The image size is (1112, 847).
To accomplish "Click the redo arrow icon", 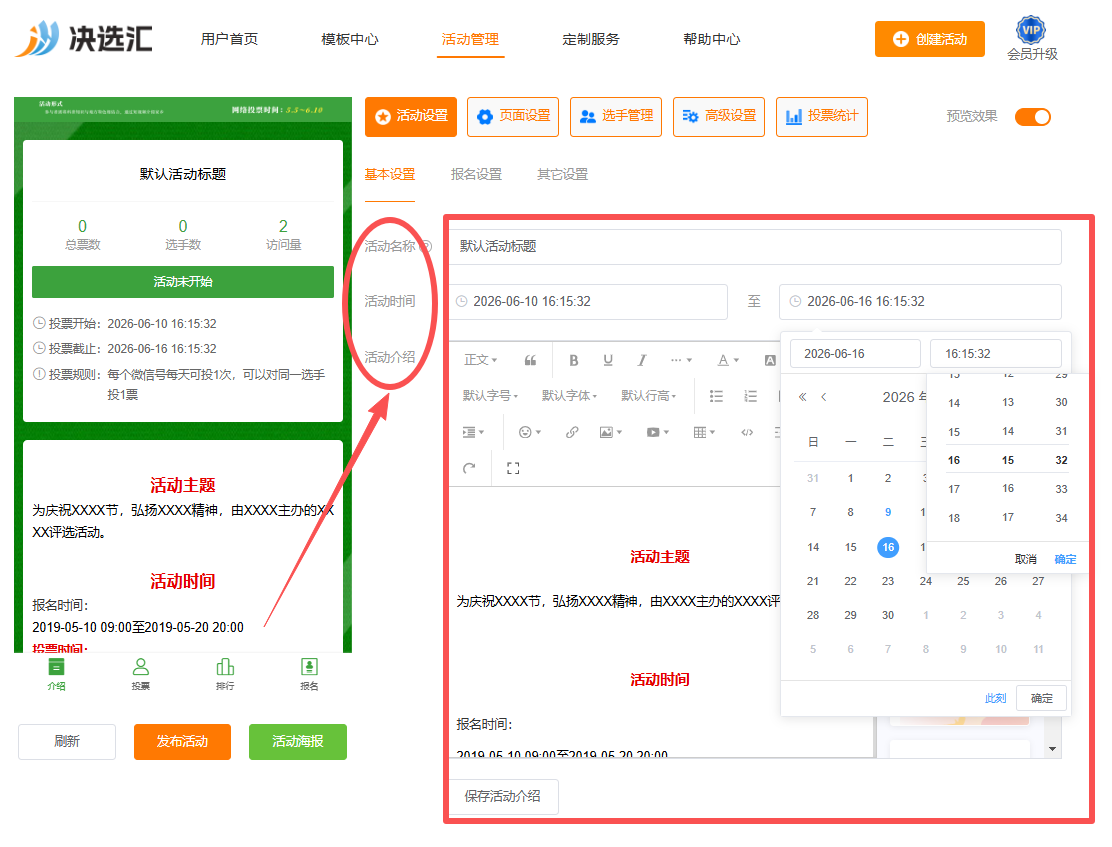I will pos(469,468).
